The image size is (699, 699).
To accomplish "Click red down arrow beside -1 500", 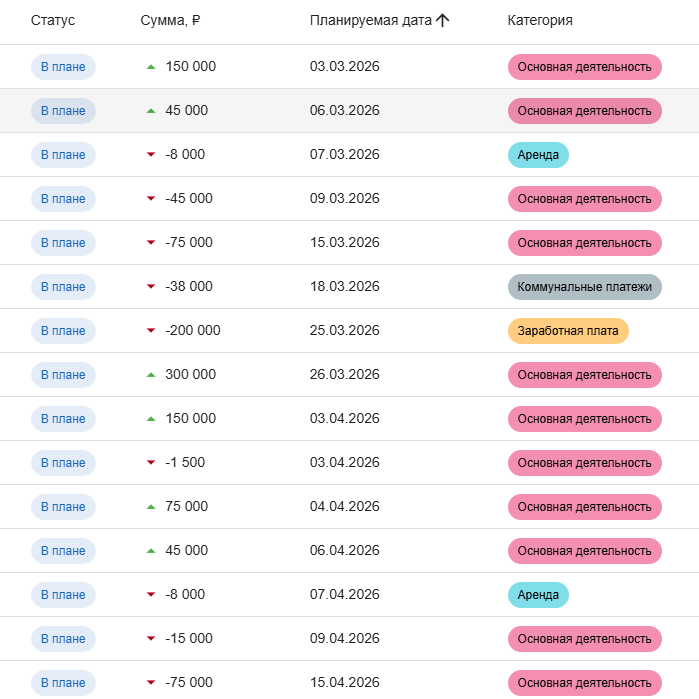I will coord(151,463).
